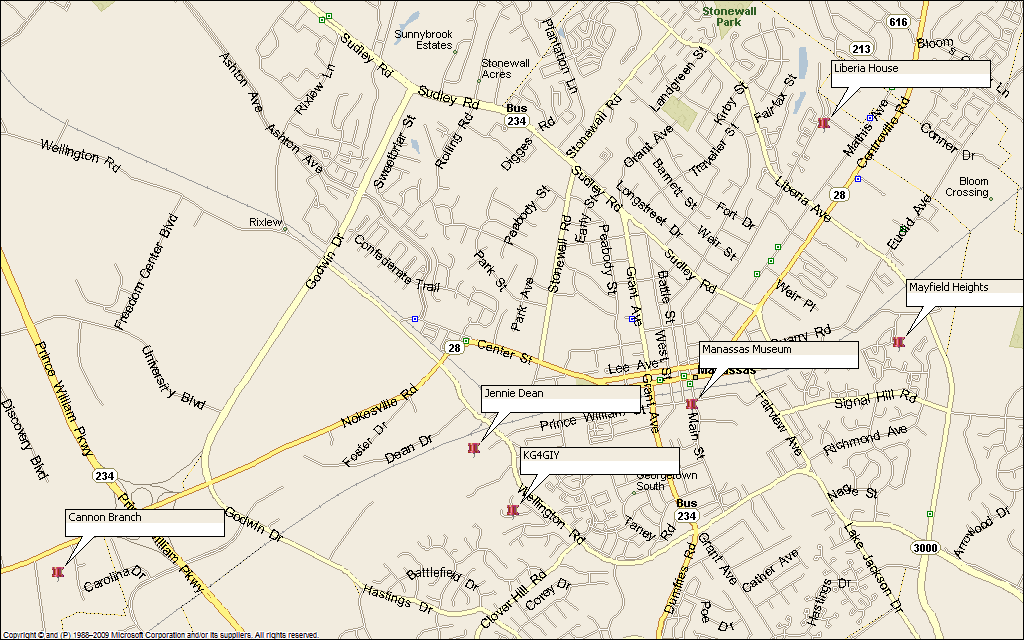Click the Cannon Branch callout label
The height and width of the screenshot is (640, 1024).
[145, 523]
